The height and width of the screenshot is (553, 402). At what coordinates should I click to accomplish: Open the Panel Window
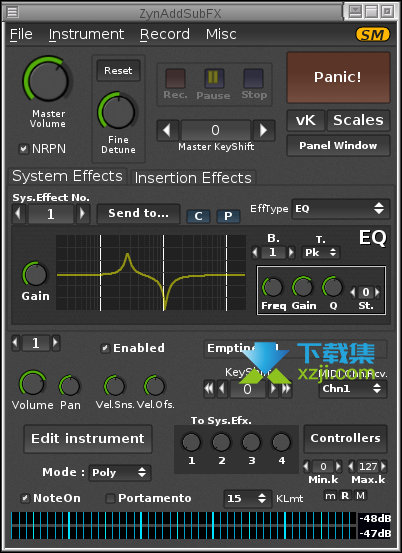338,145
